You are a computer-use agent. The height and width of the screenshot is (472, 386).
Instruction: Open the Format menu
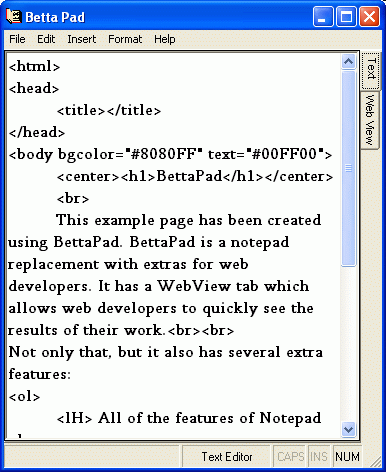tap(125, 39)
